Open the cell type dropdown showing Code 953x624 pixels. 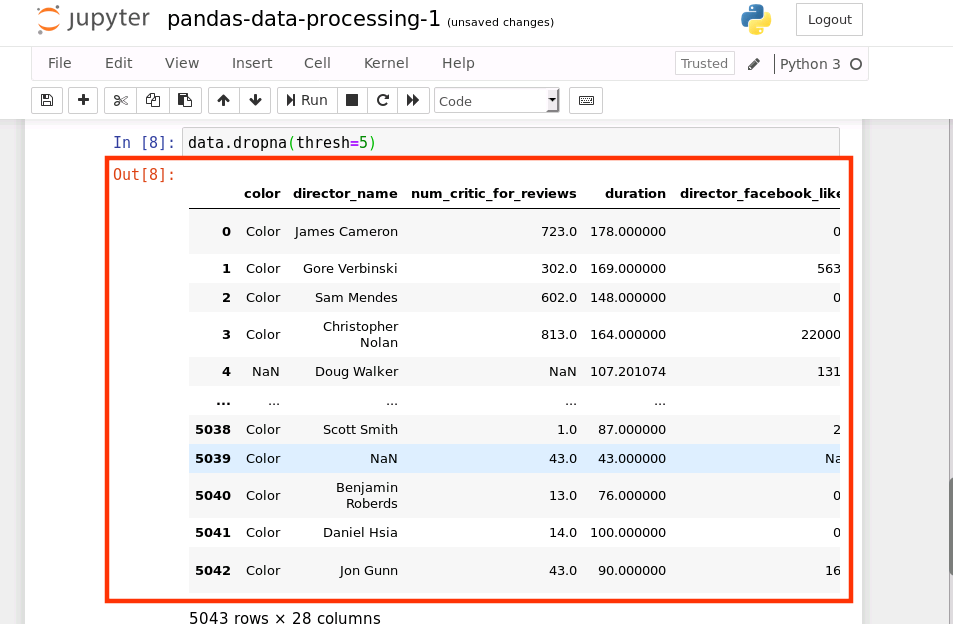pyautogui.click(x=497, y=100)
